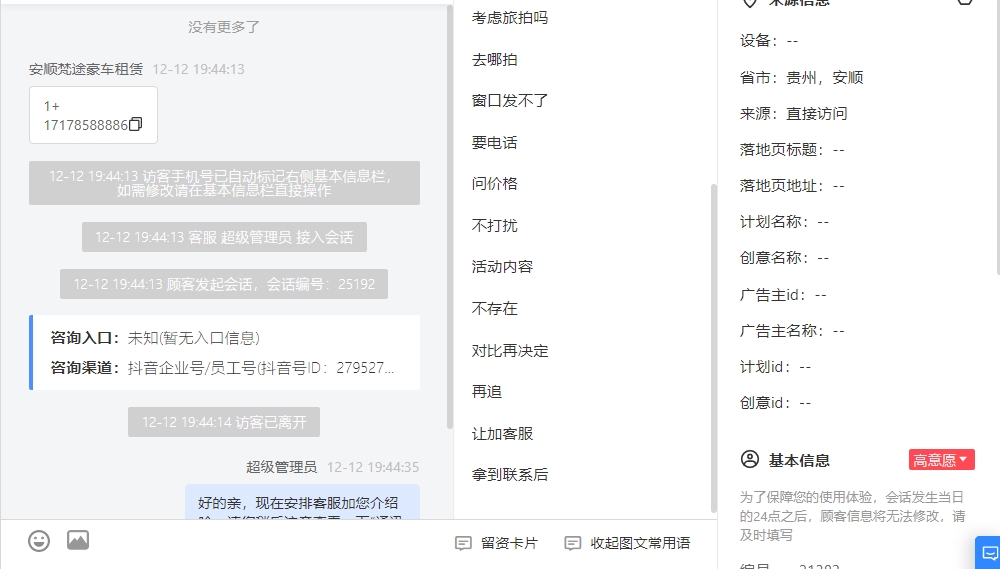Click the 留资卡片 button
This screenshot has height=569, width=1000.
pos(496,543)
